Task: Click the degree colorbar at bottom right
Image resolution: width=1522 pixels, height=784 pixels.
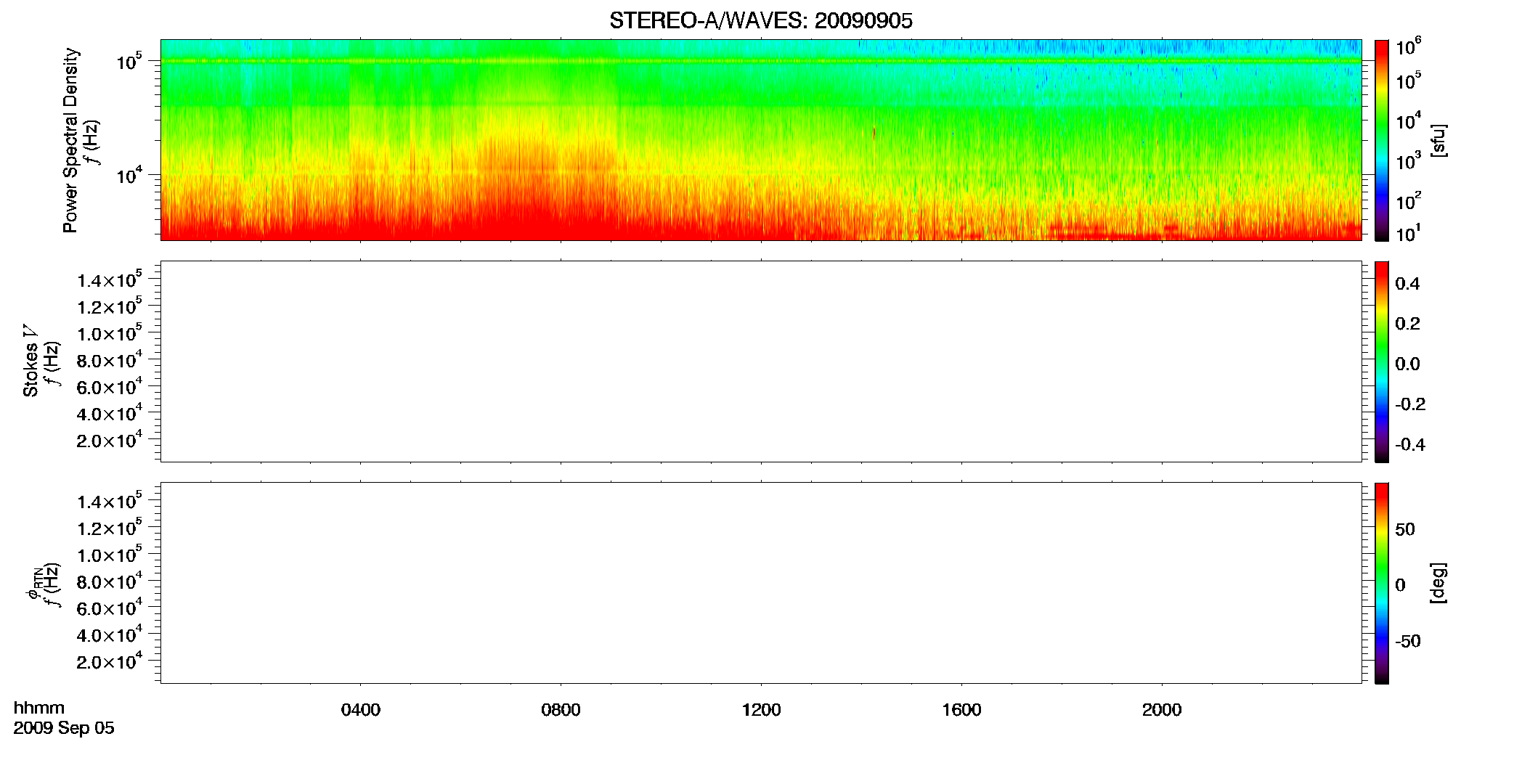Action: (x=1382, y=583)
